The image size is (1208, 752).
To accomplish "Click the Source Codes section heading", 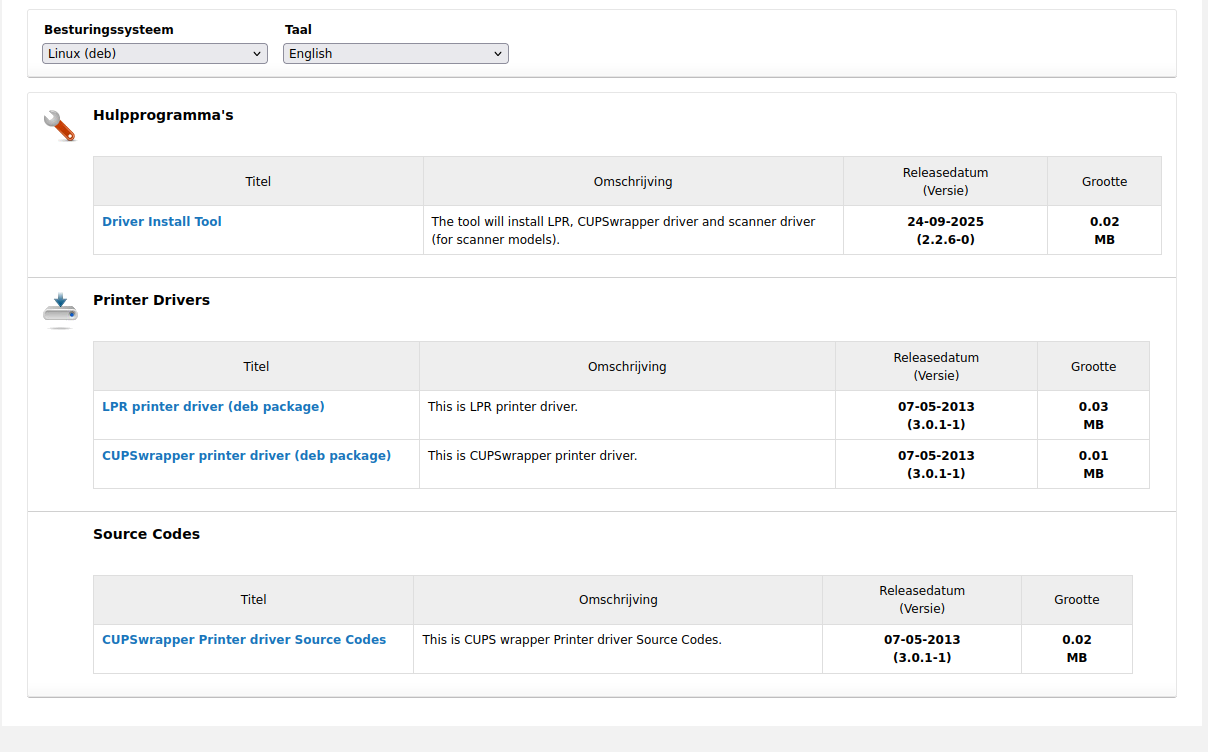I will (x=146, y=534).
